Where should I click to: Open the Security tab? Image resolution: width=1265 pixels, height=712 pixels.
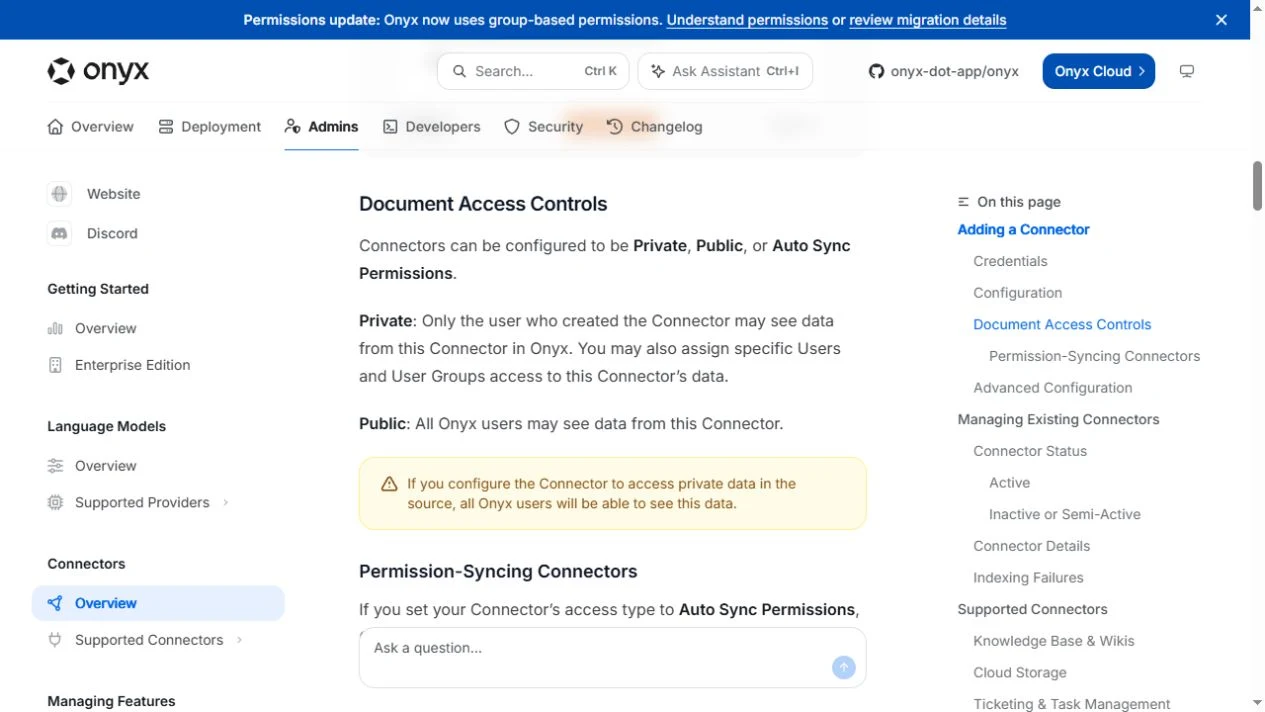click(543, 127)
